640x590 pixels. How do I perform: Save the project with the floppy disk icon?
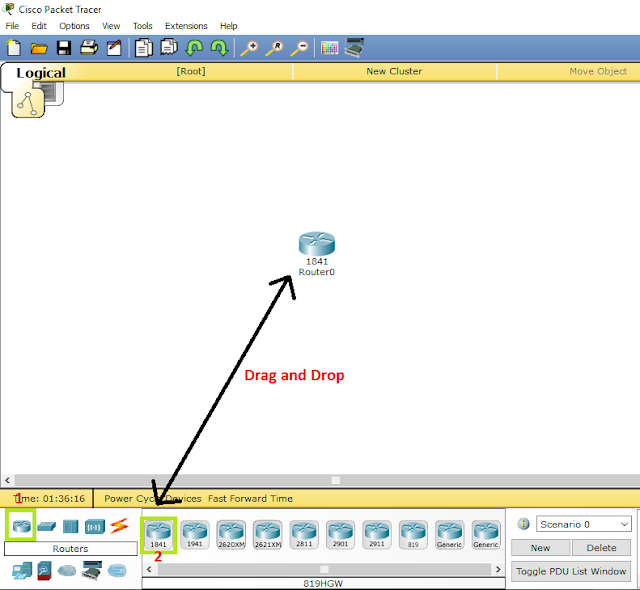(64, 48)
